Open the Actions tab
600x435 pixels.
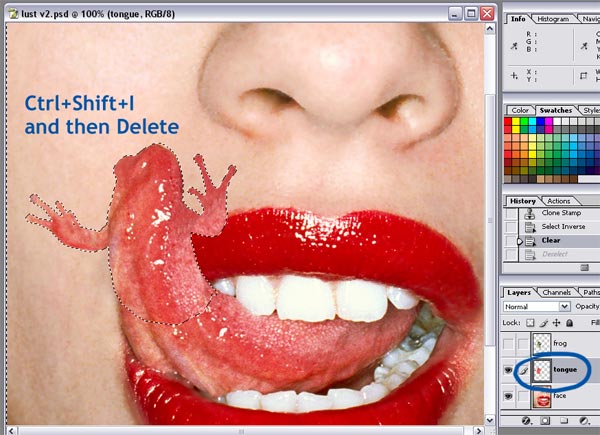[x=559, y=201]
